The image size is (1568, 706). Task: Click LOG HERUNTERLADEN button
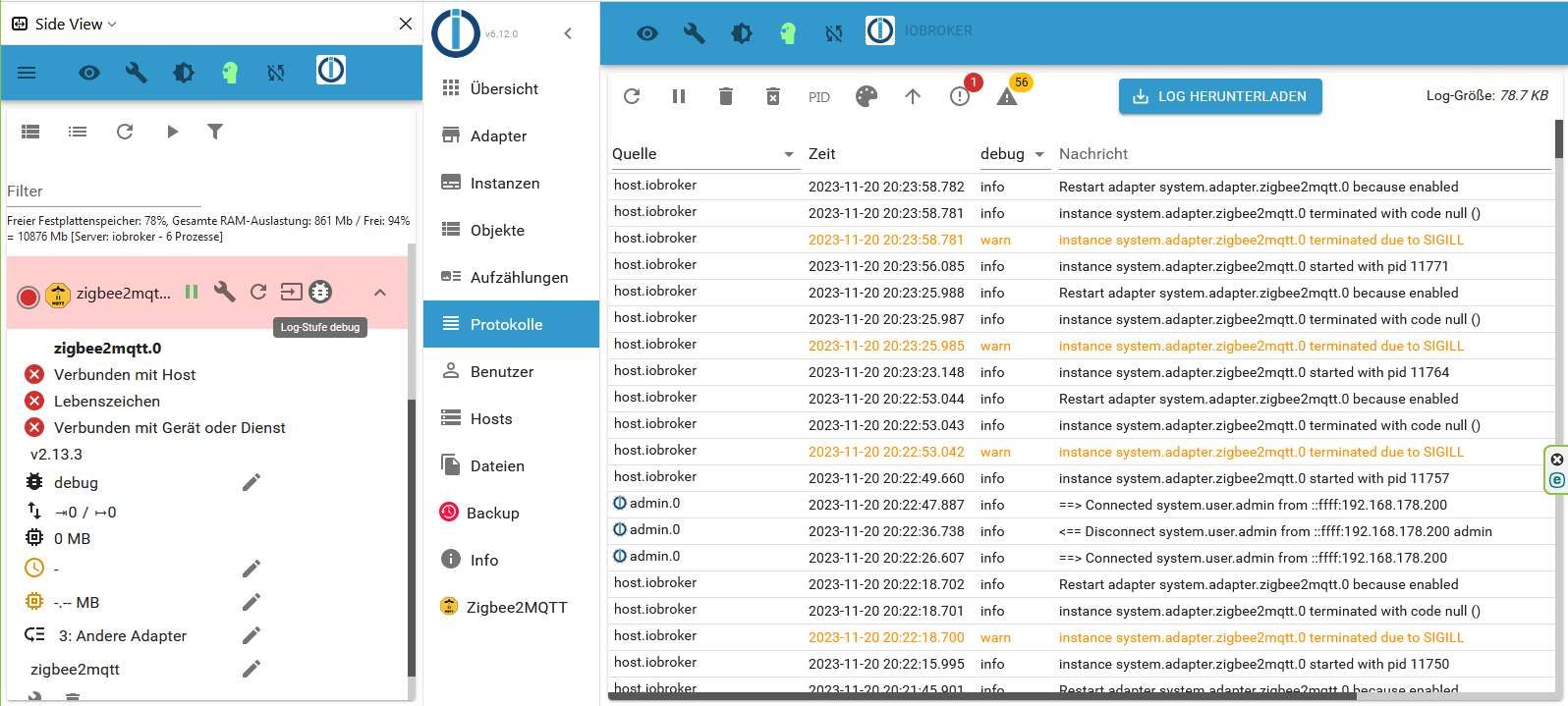click(1220, 96)
